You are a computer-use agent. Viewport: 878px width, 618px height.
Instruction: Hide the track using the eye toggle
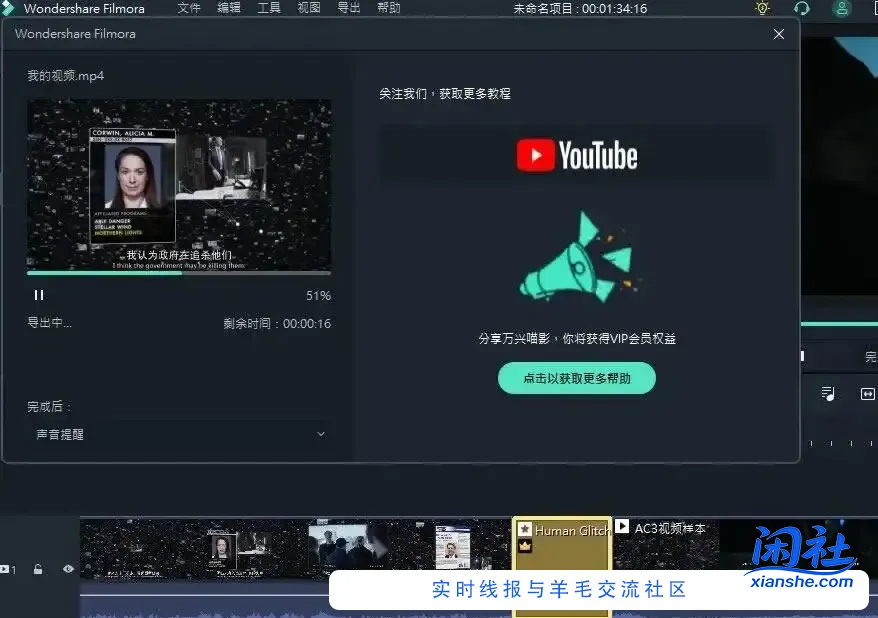[x=66, y=568]
